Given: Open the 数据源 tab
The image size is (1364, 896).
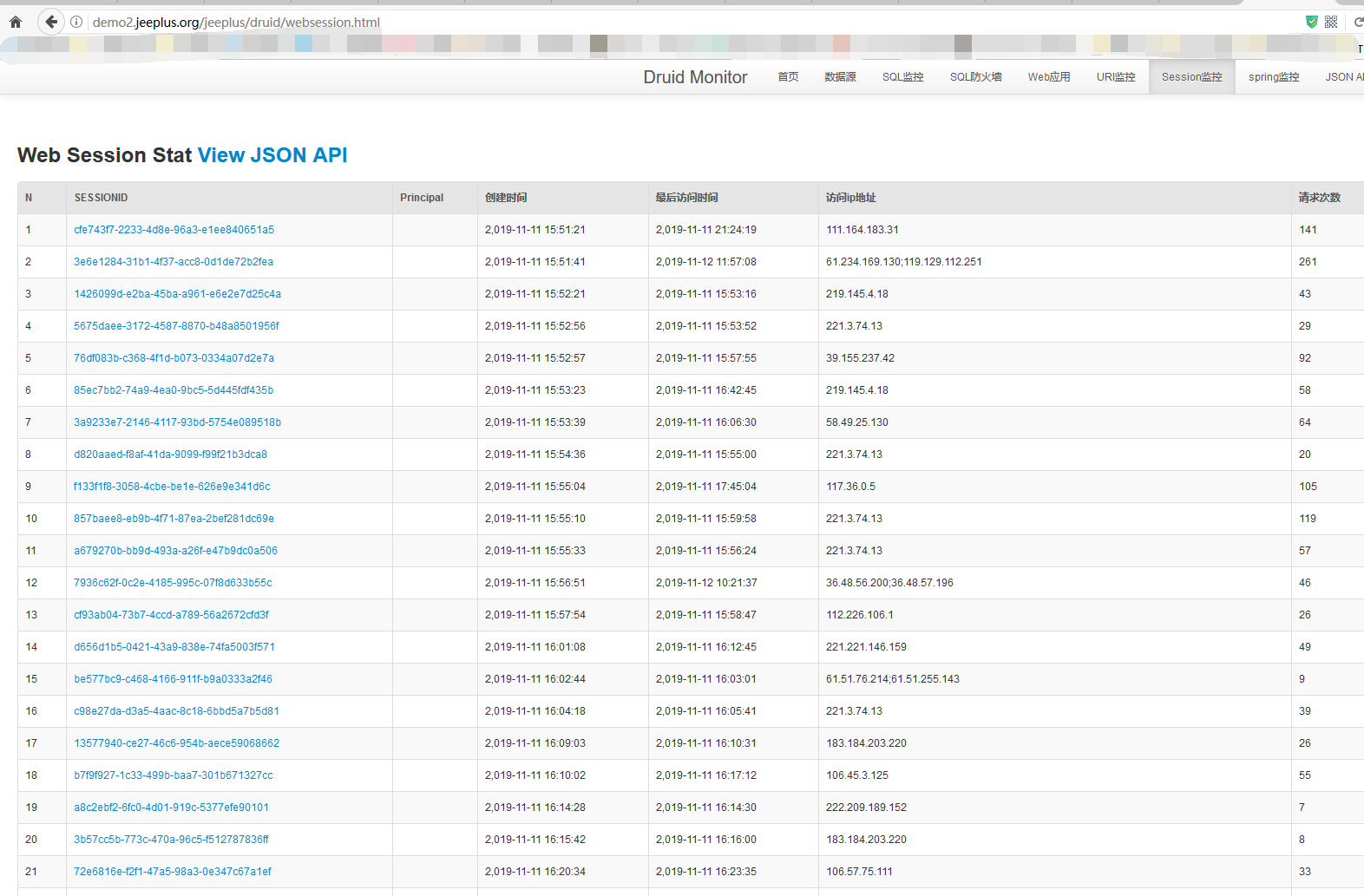Looking at the screenshot, I should point(840,77).
